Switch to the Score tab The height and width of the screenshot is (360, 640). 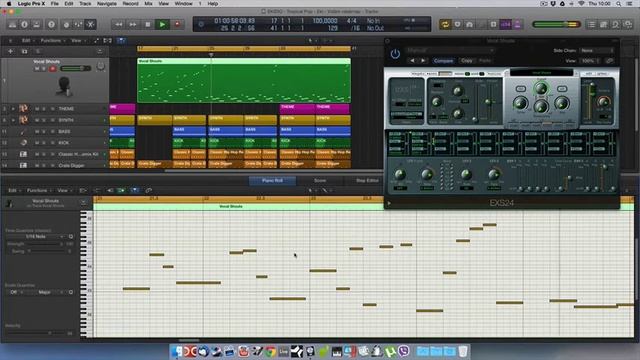320,180
